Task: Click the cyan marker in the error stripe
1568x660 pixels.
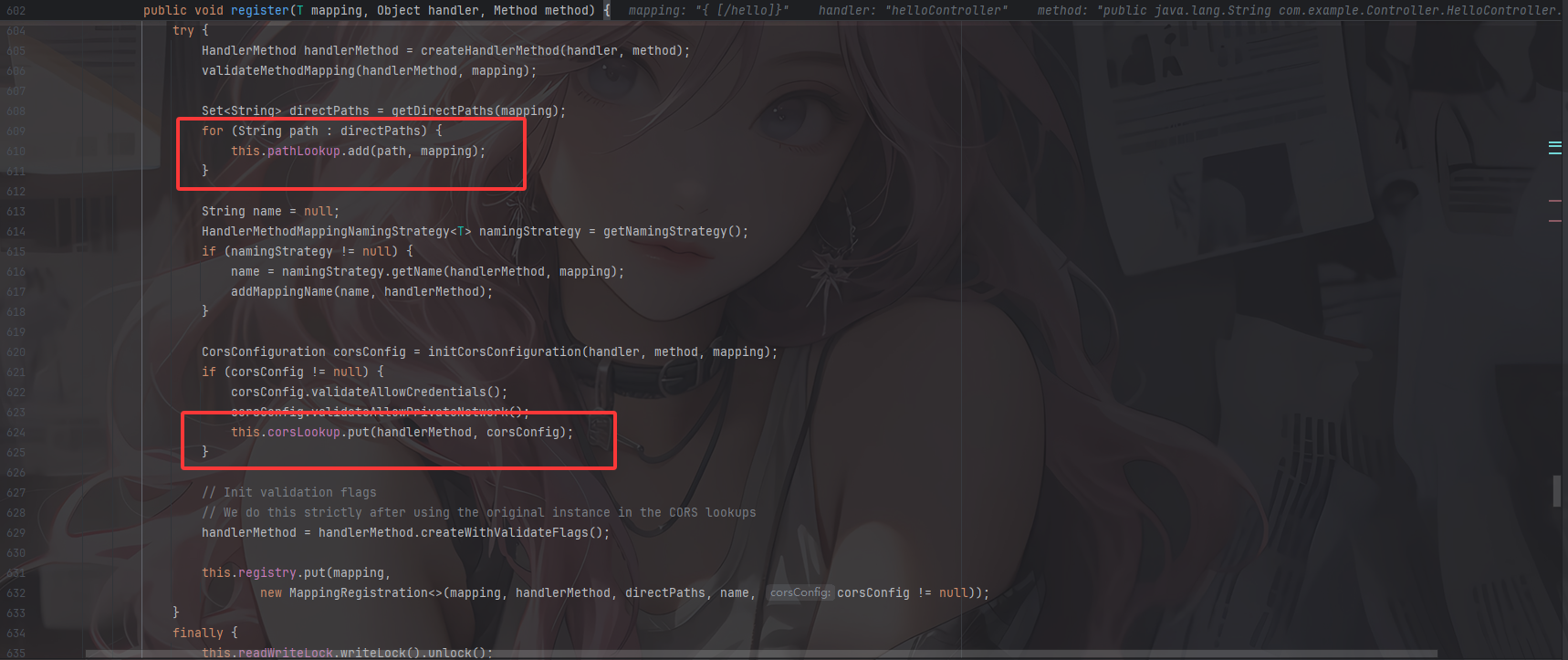Action: pyautogui.click(x=1554, y=148)
